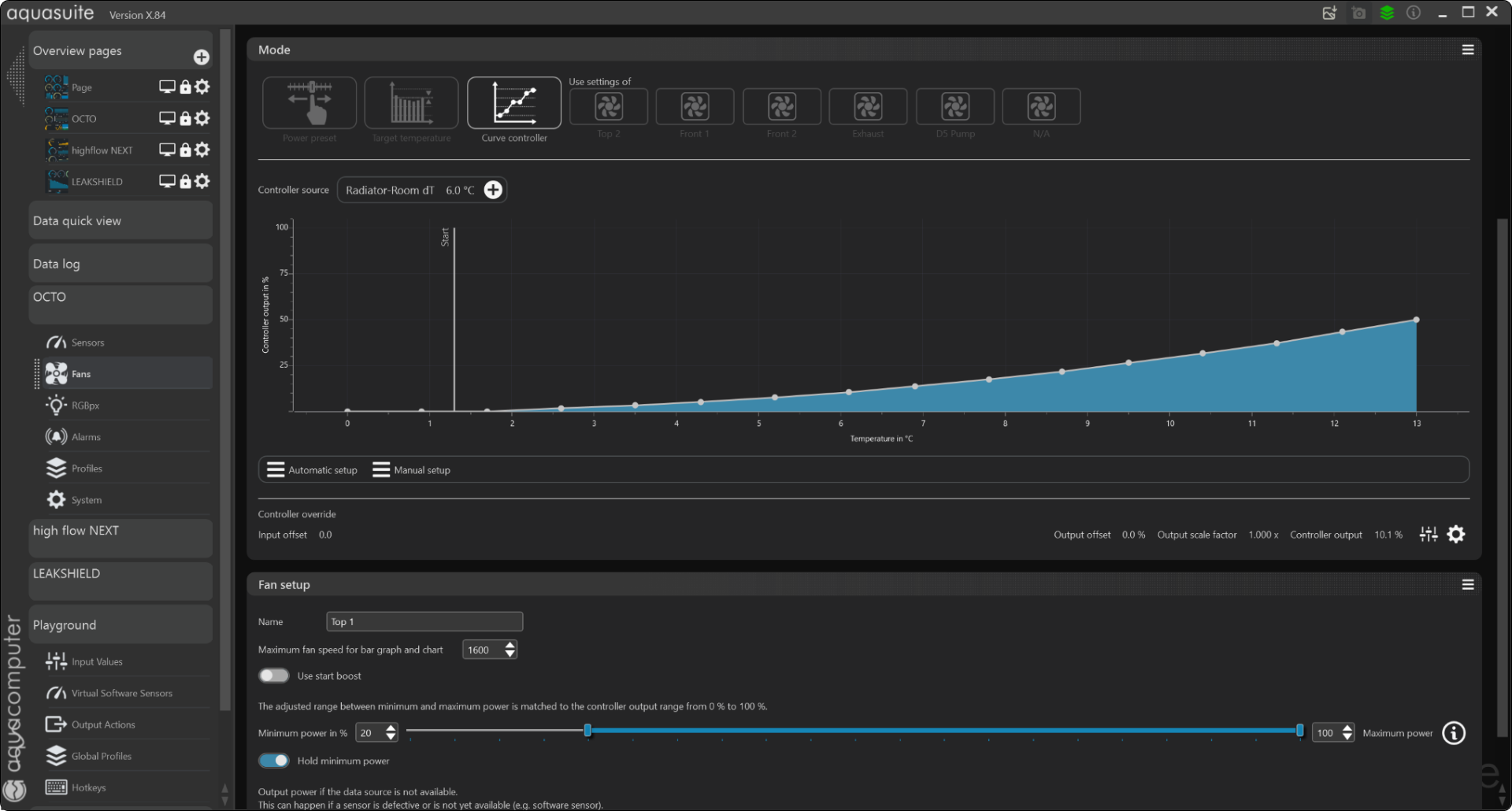Open the Mode panel hamburger menu
The height and width of the screenshot is (811, 1512).
[x=1468, y=50]
